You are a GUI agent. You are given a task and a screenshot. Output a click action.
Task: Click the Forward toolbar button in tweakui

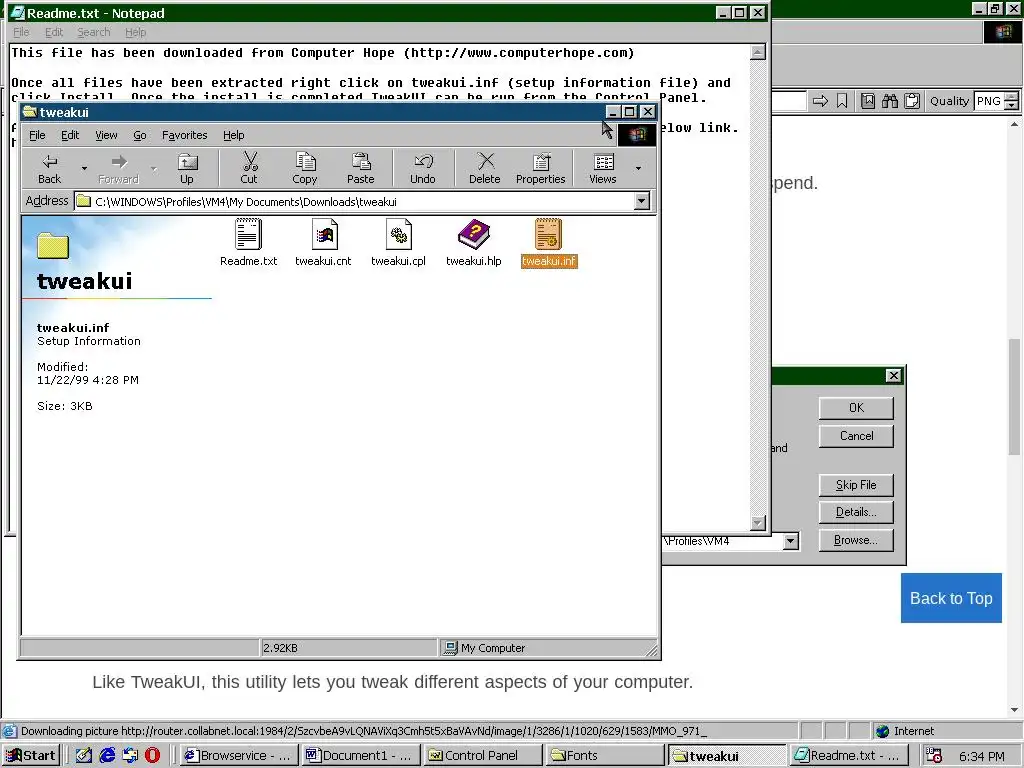tap(118, 168)
